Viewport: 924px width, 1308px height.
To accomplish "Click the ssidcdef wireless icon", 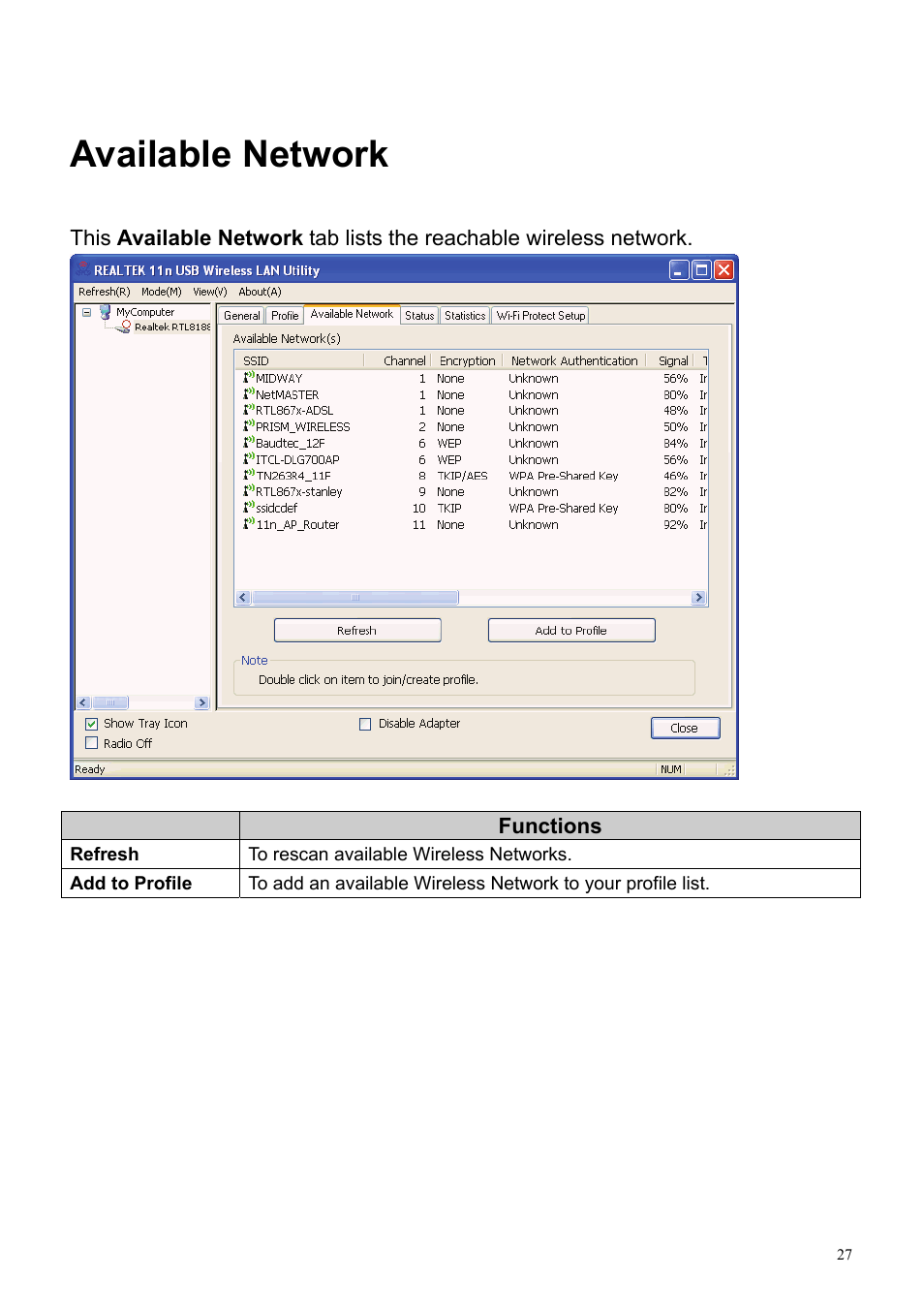I will point(249,508).
